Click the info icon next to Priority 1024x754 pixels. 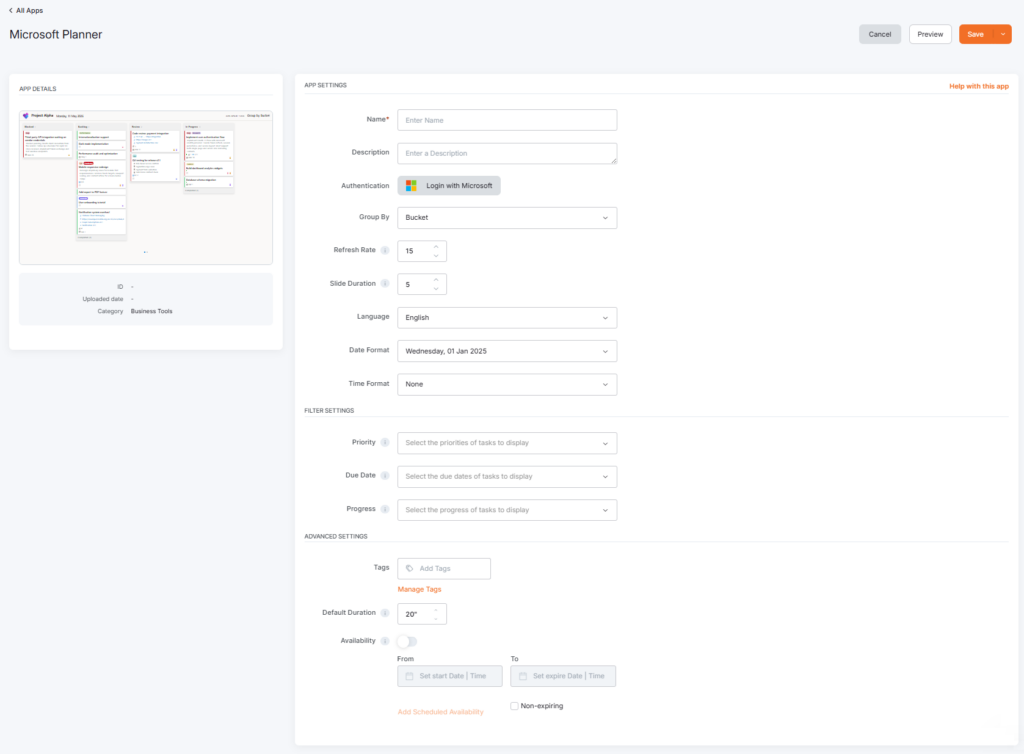point(385,443)
